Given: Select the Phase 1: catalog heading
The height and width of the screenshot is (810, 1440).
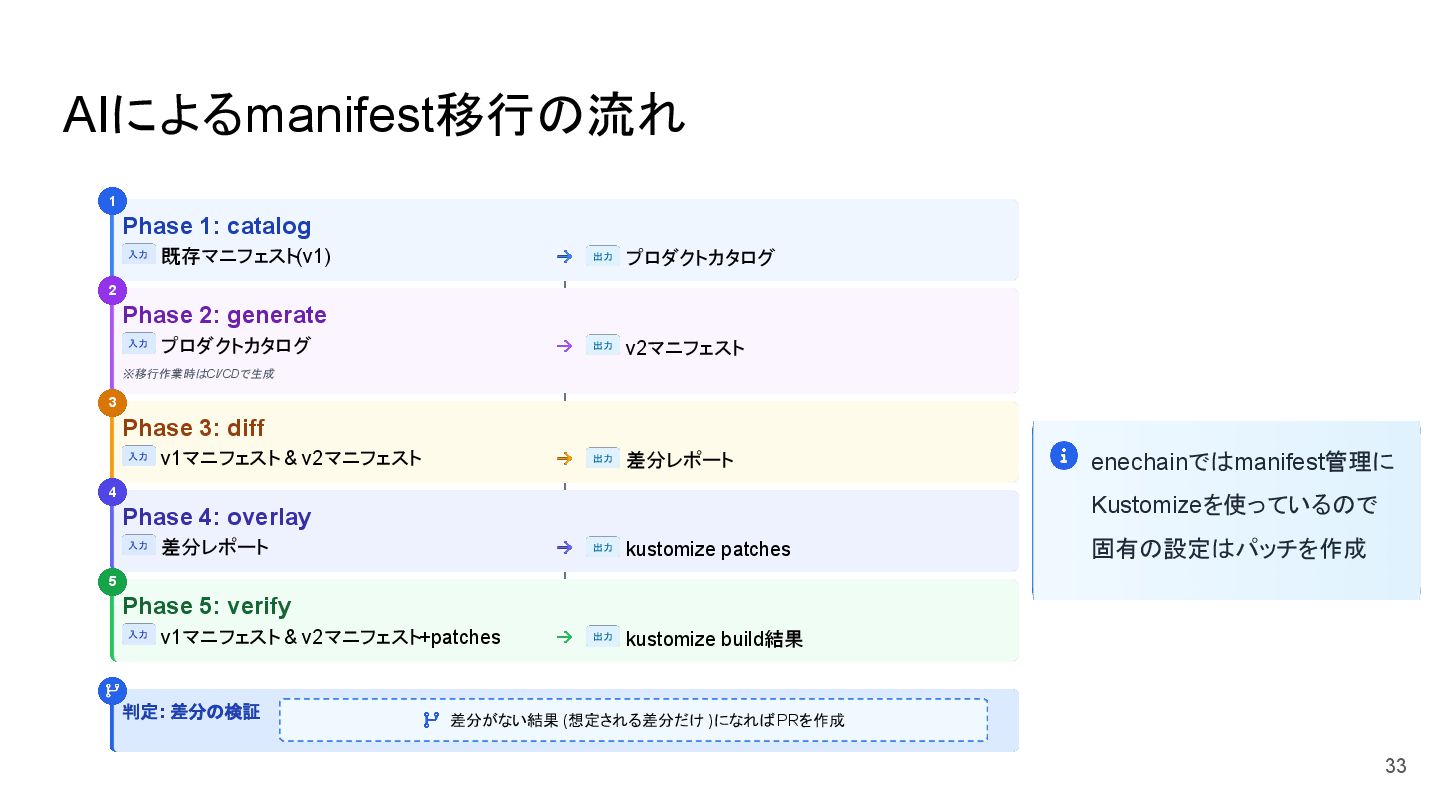Looking at the screenshot, I should point(217,226).
